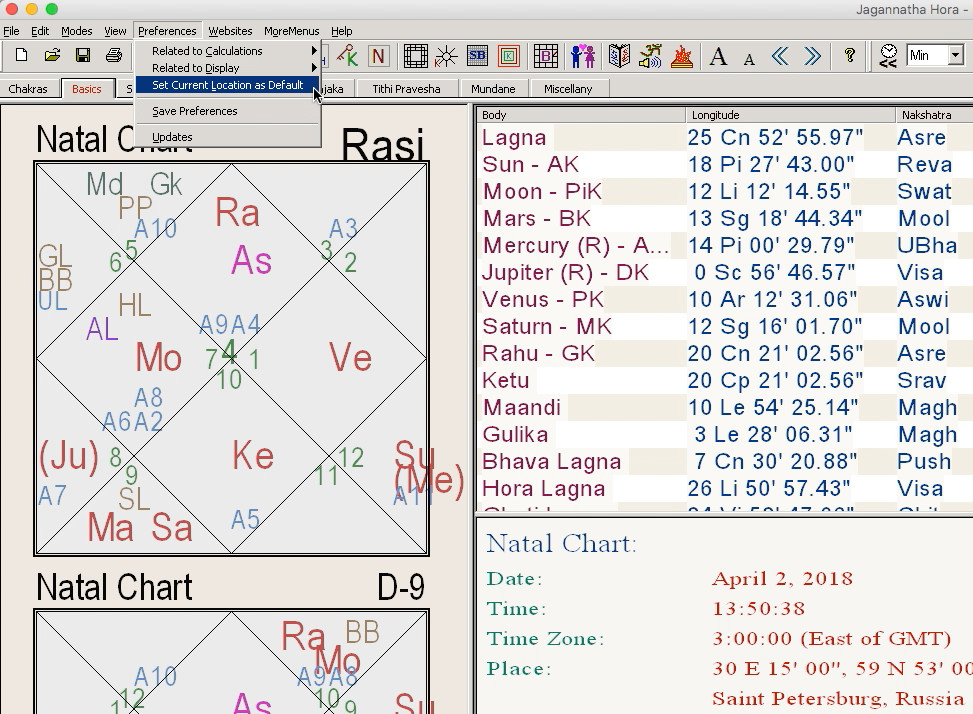Click the grid B toolbar icon
The image size is (973, 714).
pos(546,56)
